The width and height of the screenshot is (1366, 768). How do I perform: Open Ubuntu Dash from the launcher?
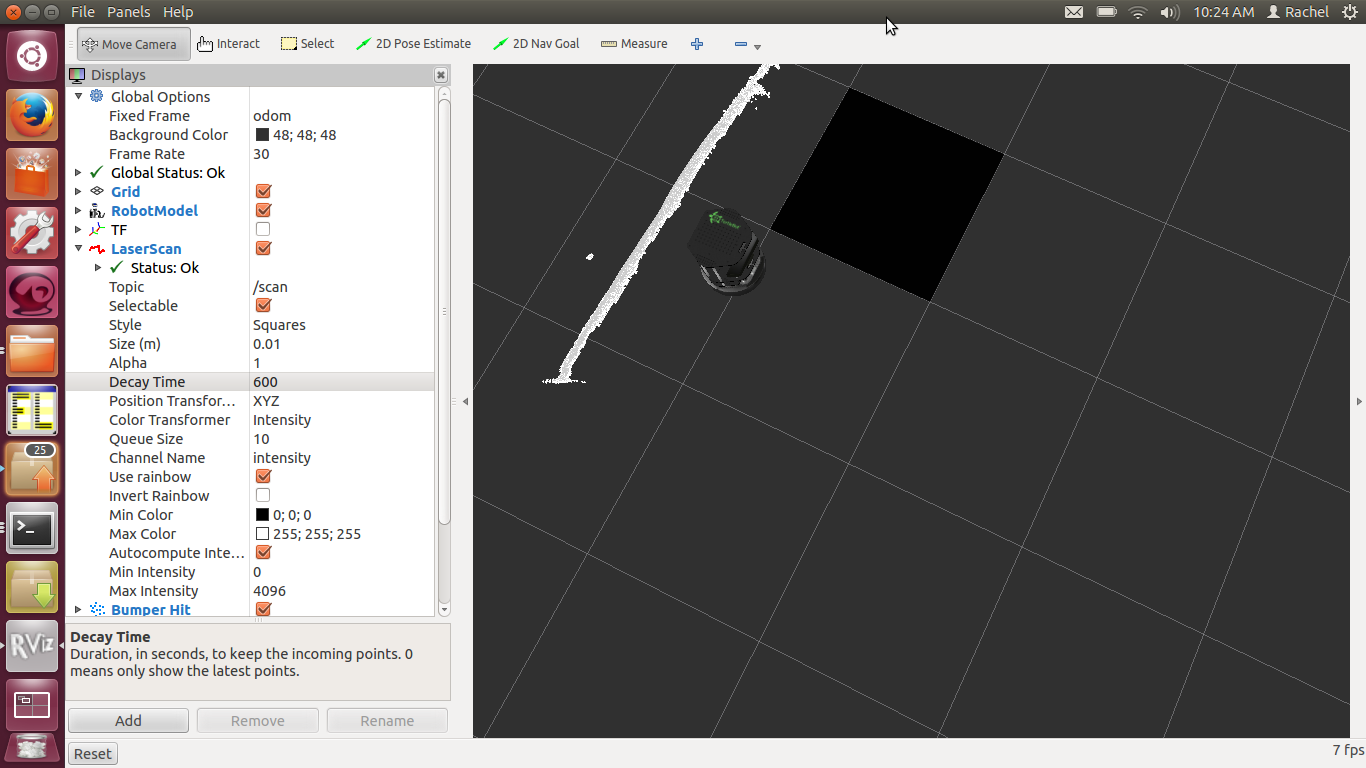point(32,56)
